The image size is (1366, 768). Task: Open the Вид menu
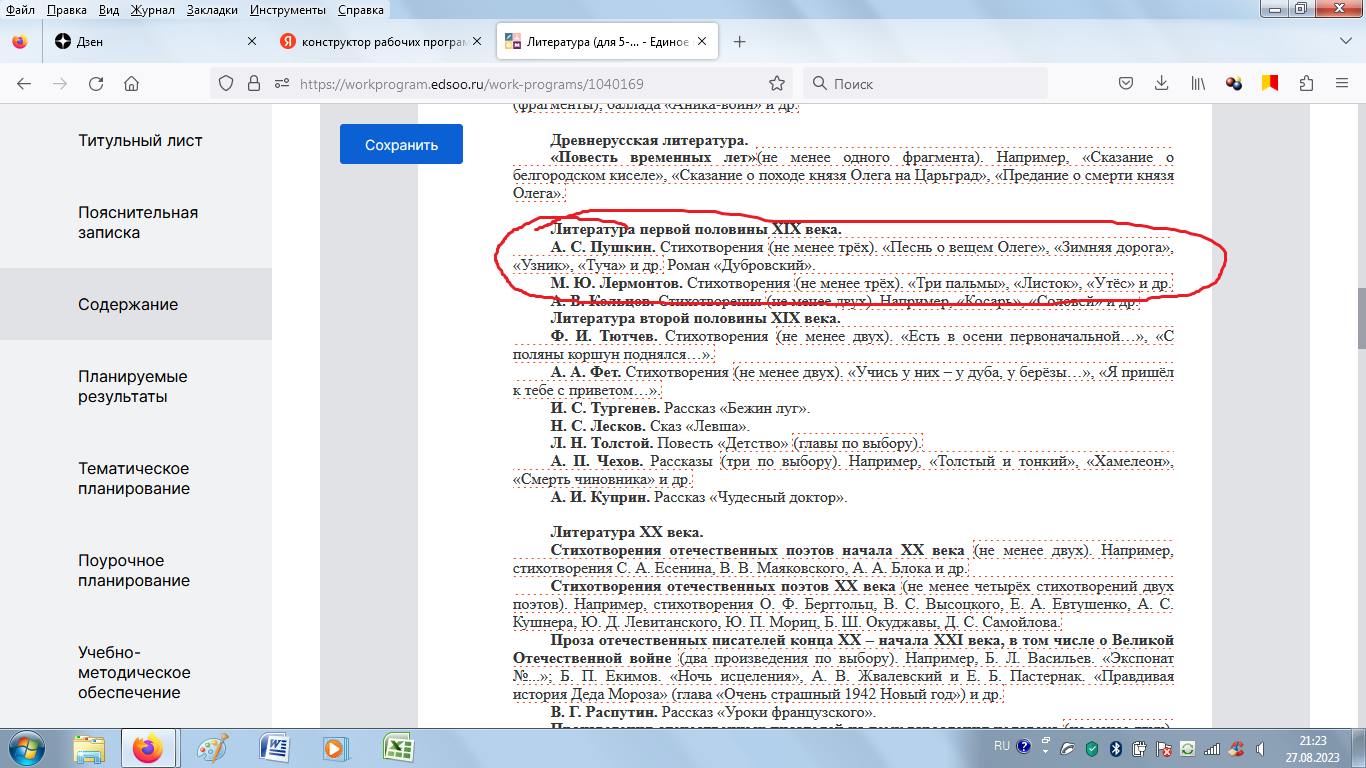pyautogui.click(x=110, y=10)
